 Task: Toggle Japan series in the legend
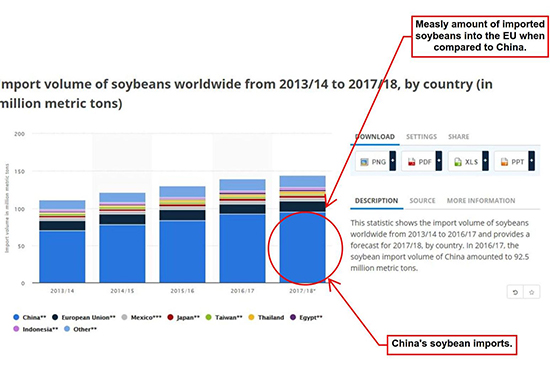pyautogui.click(x=183, y=318)
